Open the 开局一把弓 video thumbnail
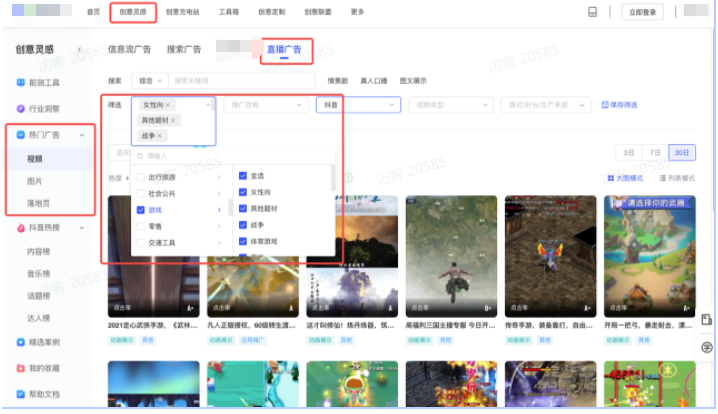This screenshot has width=718, height=414. click(x=649, y=256)
